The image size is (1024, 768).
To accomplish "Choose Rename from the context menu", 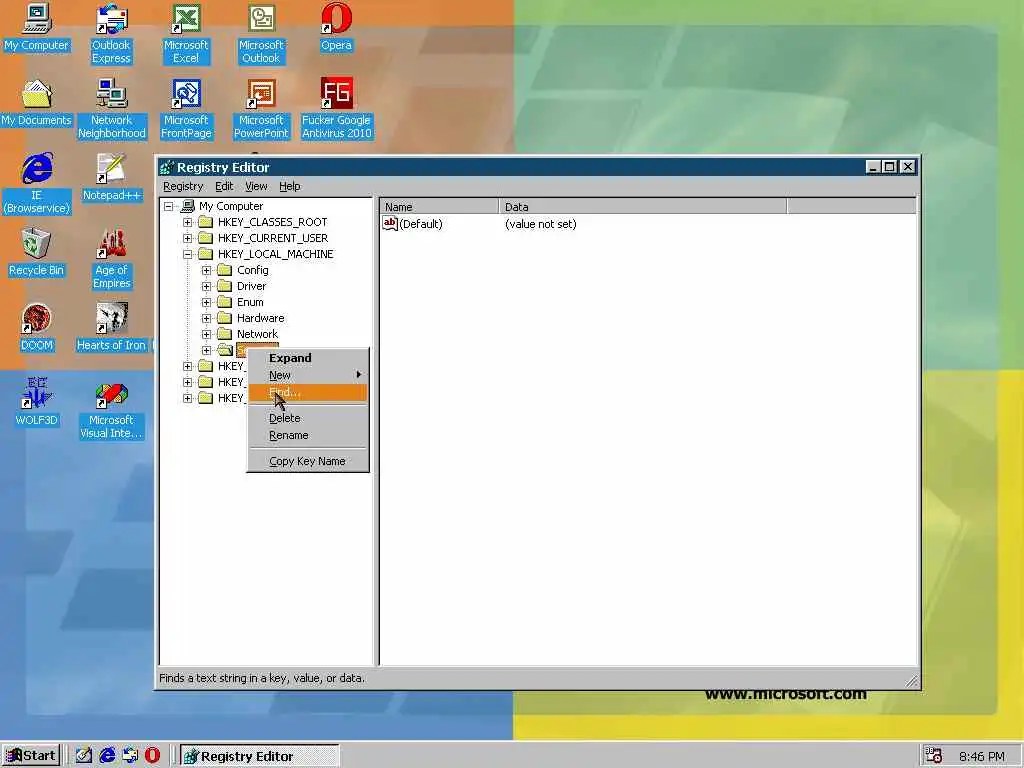I will pyautogui.click(x=308, y=435).
